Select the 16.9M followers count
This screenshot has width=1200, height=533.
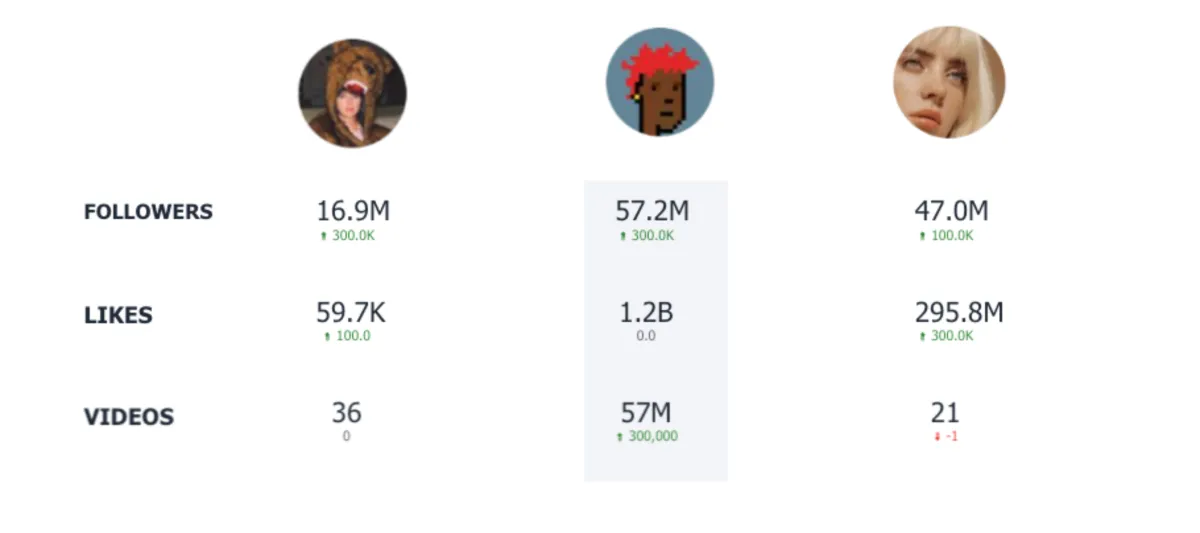click(353, 211)
